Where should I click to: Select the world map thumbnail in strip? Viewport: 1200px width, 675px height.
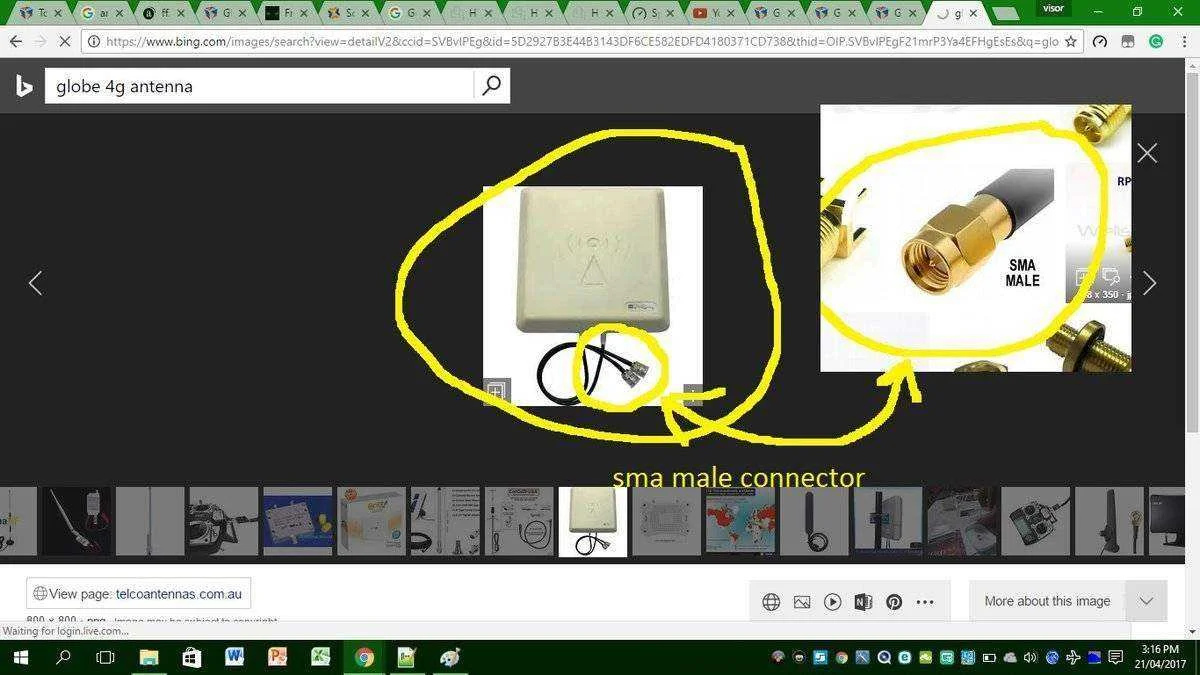point(740,521)
